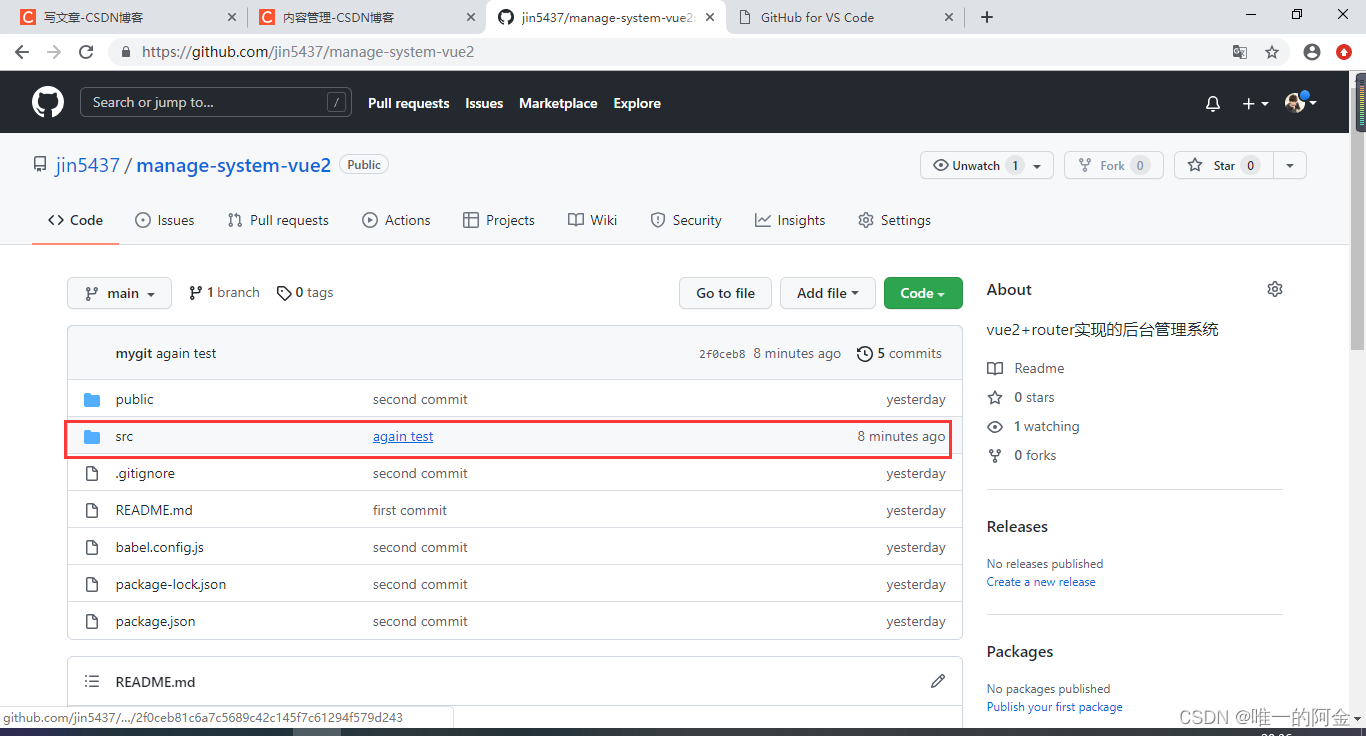1366x736 pixels.
Task: Open the user avatar menu
Action: click(1300, 102)
